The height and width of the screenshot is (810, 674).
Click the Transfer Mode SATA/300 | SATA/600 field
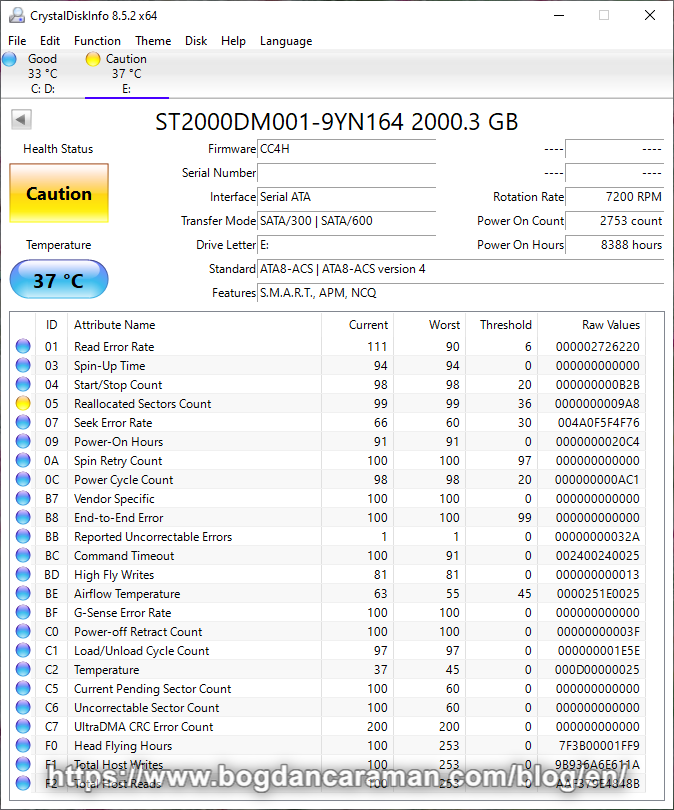click(347, 221)
